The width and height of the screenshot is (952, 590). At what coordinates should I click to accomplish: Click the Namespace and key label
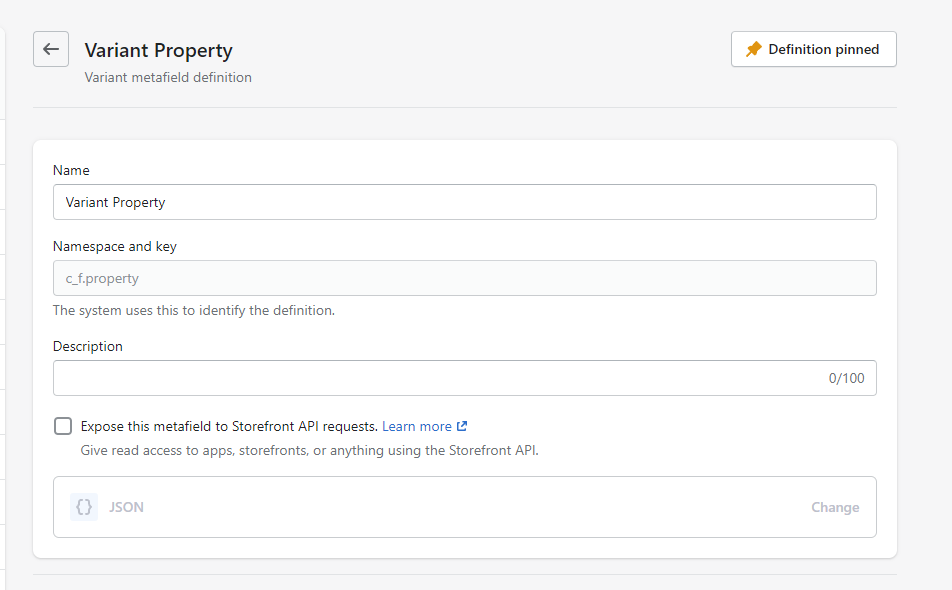click(114, 246)
